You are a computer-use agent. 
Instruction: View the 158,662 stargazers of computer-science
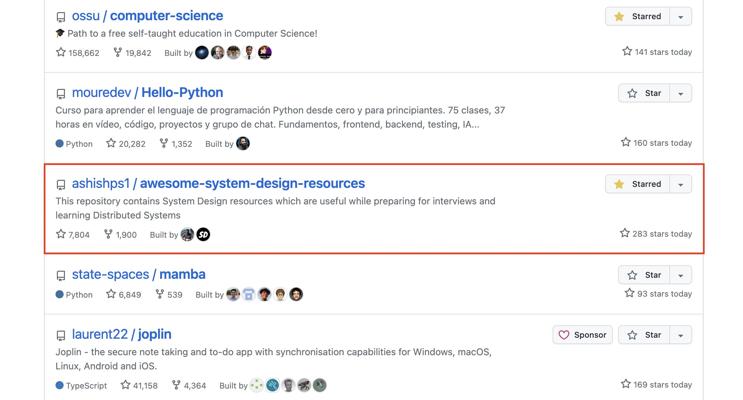click(78, 53)
